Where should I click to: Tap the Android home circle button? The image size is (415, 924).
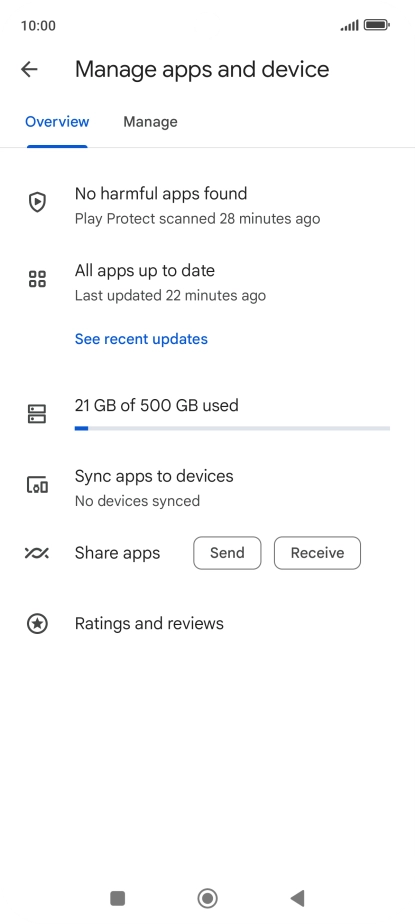pyautogui.click(x=208, y=898)
